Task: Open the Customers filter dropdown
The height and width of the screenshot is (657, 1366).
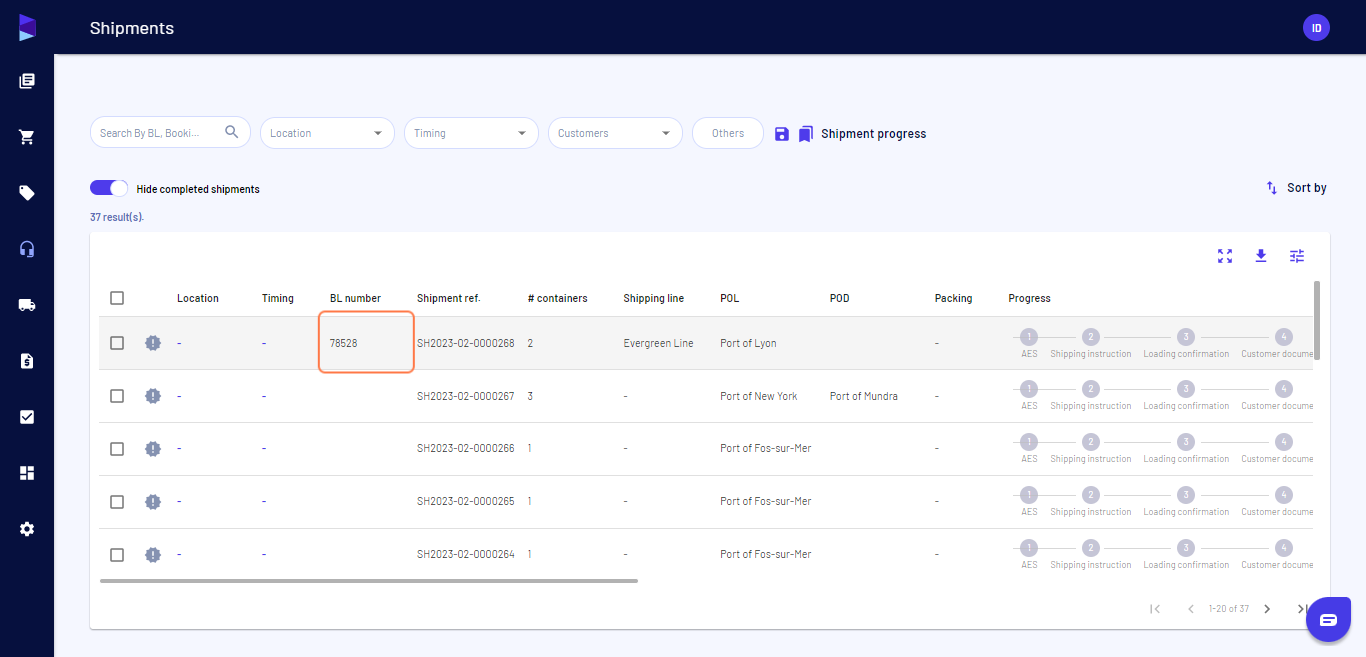Action: [615, 133]
